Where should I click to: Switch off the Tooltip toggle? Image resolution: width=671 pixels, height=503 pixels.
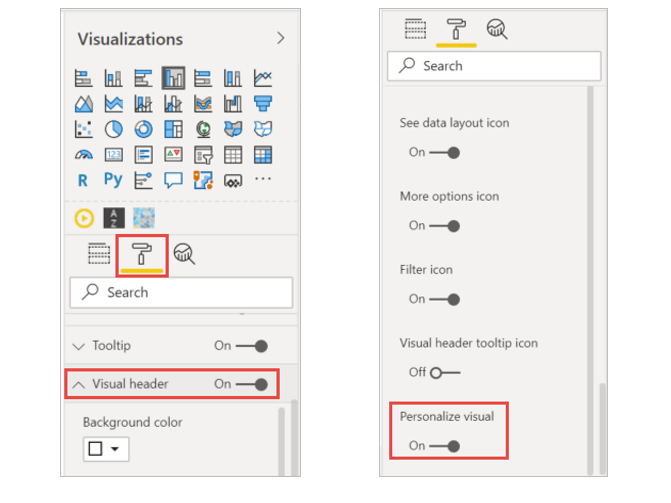[252, 346]
